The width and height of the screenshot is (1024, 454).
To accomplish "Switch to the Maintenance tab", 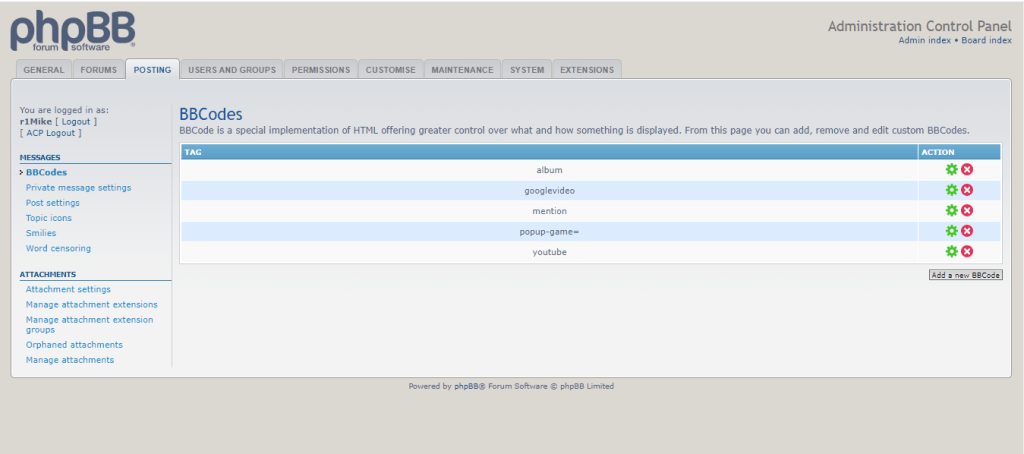I will pos(462,70).
